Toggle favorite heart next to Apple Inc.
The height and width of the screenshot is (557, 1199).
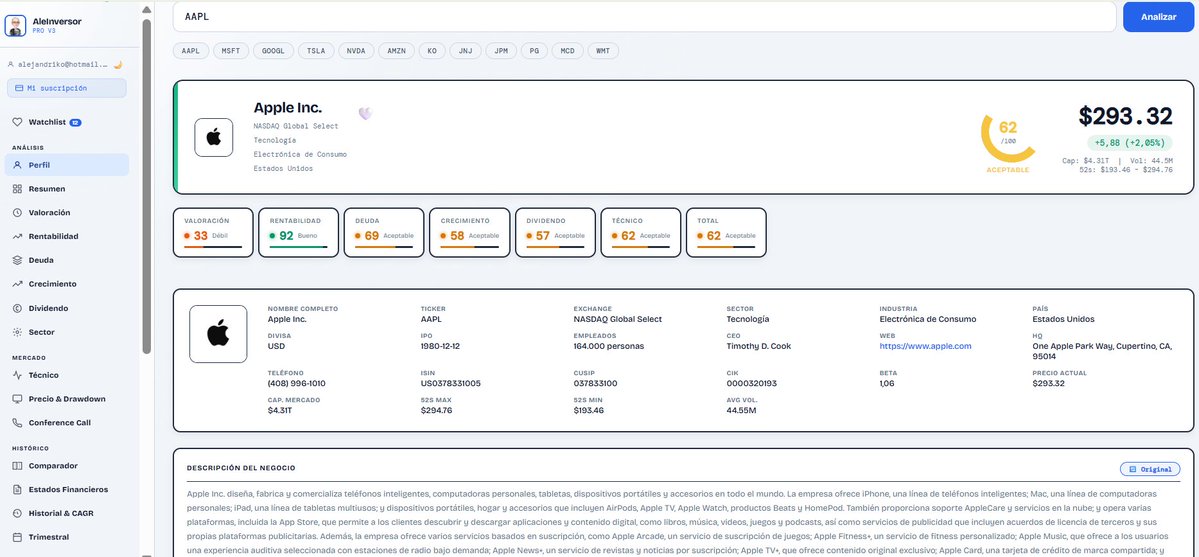366,113
